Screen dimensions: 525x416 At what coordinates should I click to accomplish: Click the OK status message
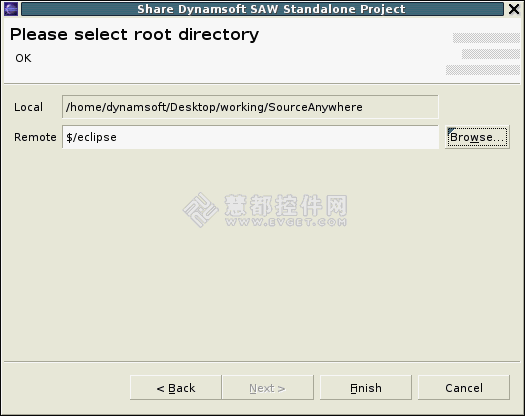click(23, 58)
